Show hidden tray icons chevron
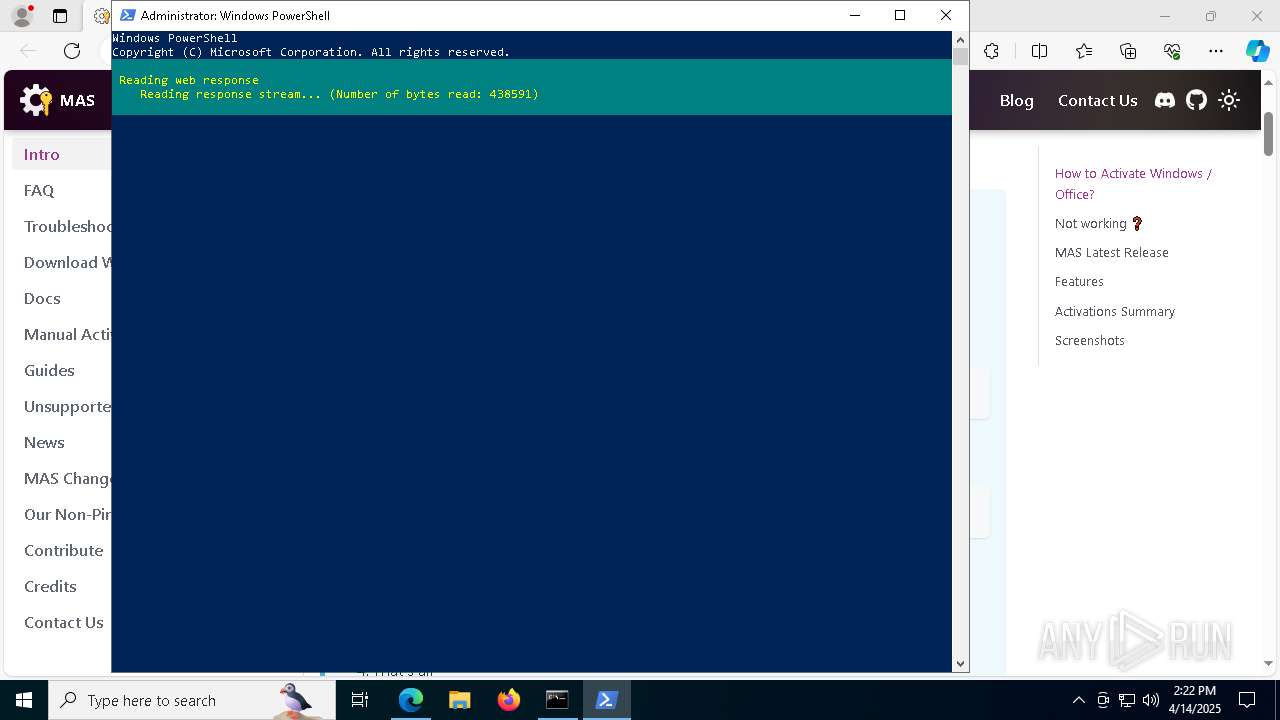The height and width of the screenshot is (720, 1280). (x=1078, y=700)
